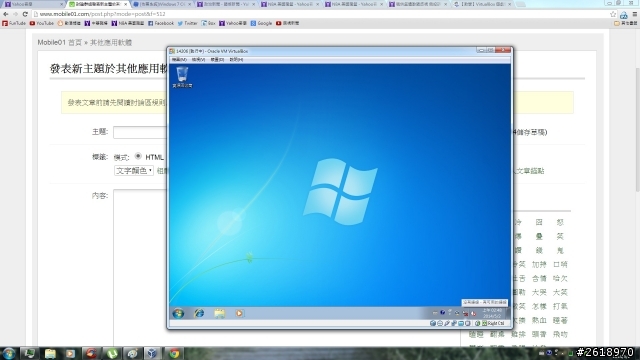The image size is (640, 360).
Task: Click the Right Ctrl host key label
Action: [x=496, y=324]
